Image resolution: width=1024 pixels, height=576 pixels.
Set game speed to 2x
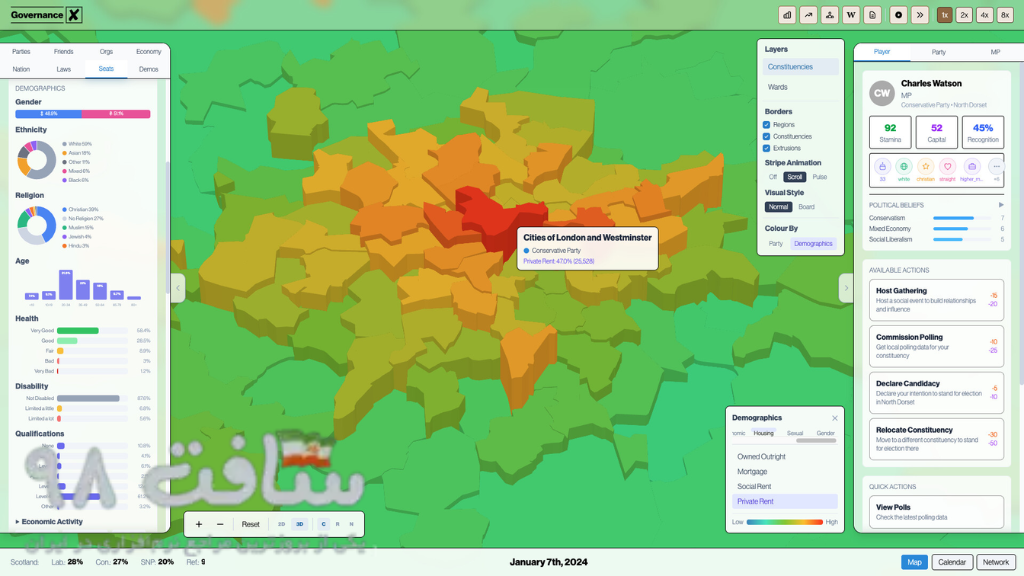(964, 15)
